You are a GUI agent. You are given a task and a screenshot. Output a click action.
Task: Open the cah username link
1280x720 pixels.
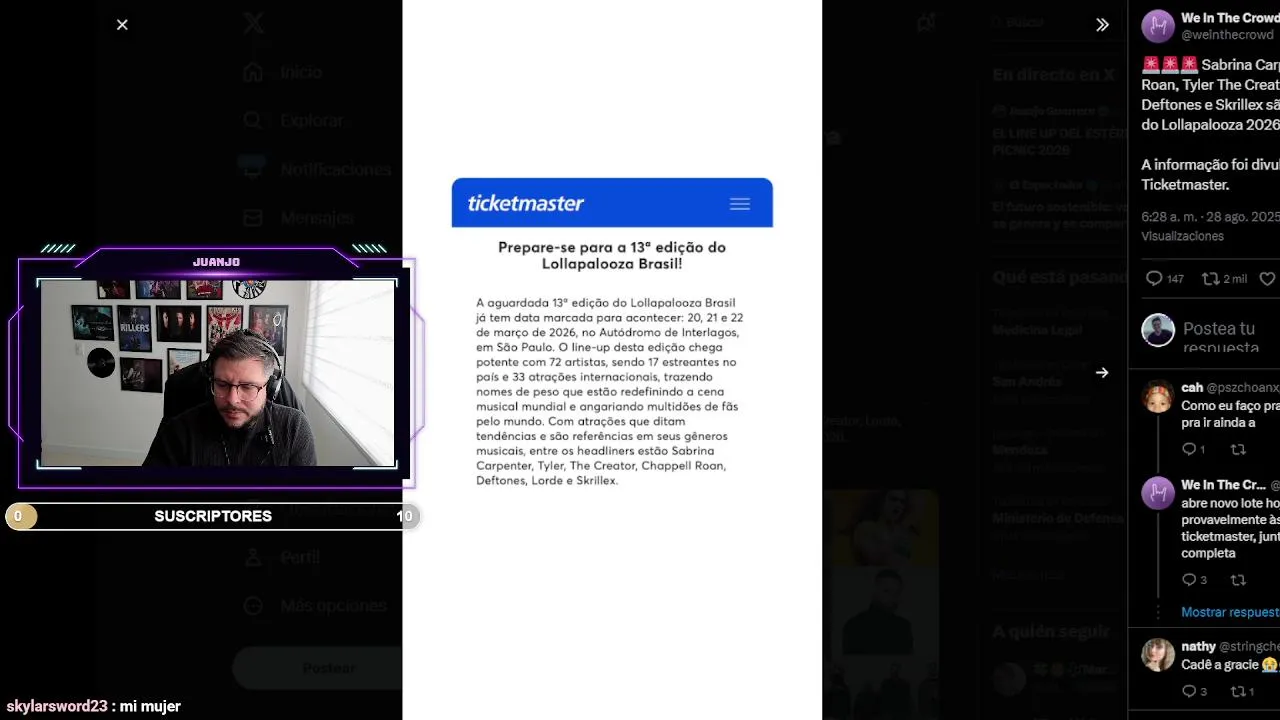point(1192,387)
